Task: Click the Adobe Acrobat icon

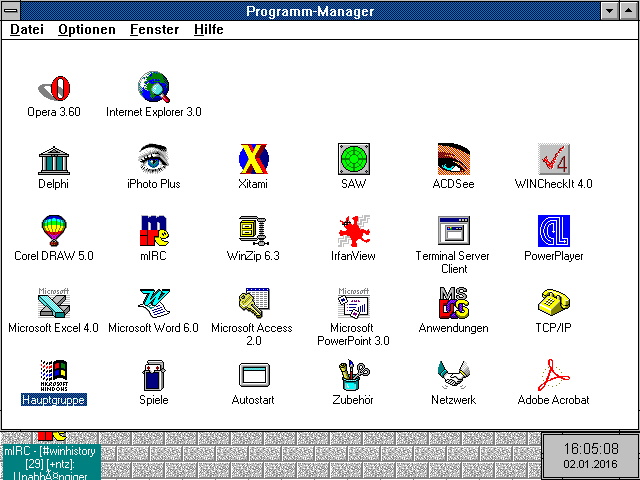Action: (553, 375)
